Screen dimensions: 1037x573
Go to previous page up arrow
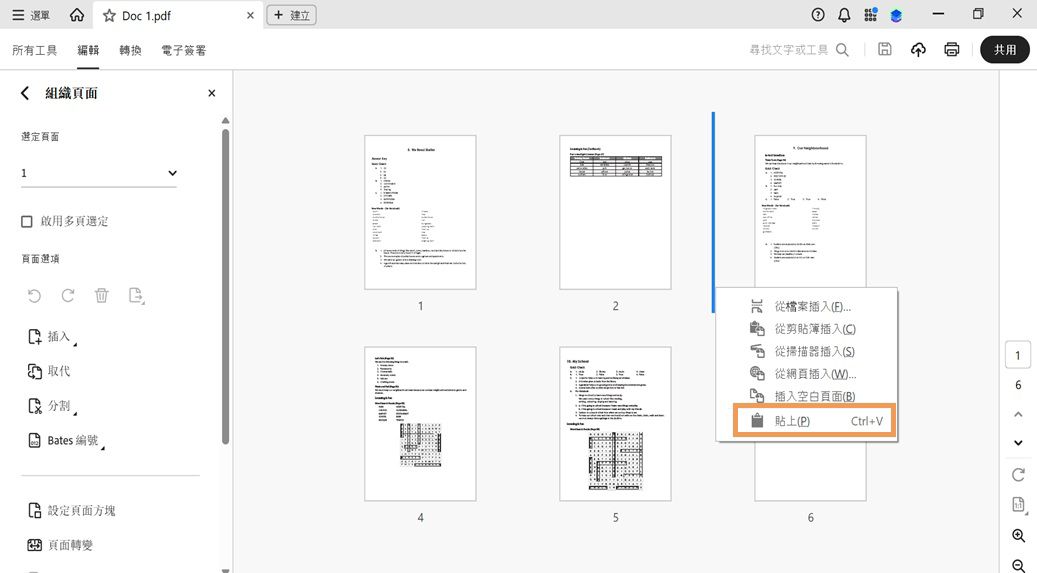point(1018,414)
